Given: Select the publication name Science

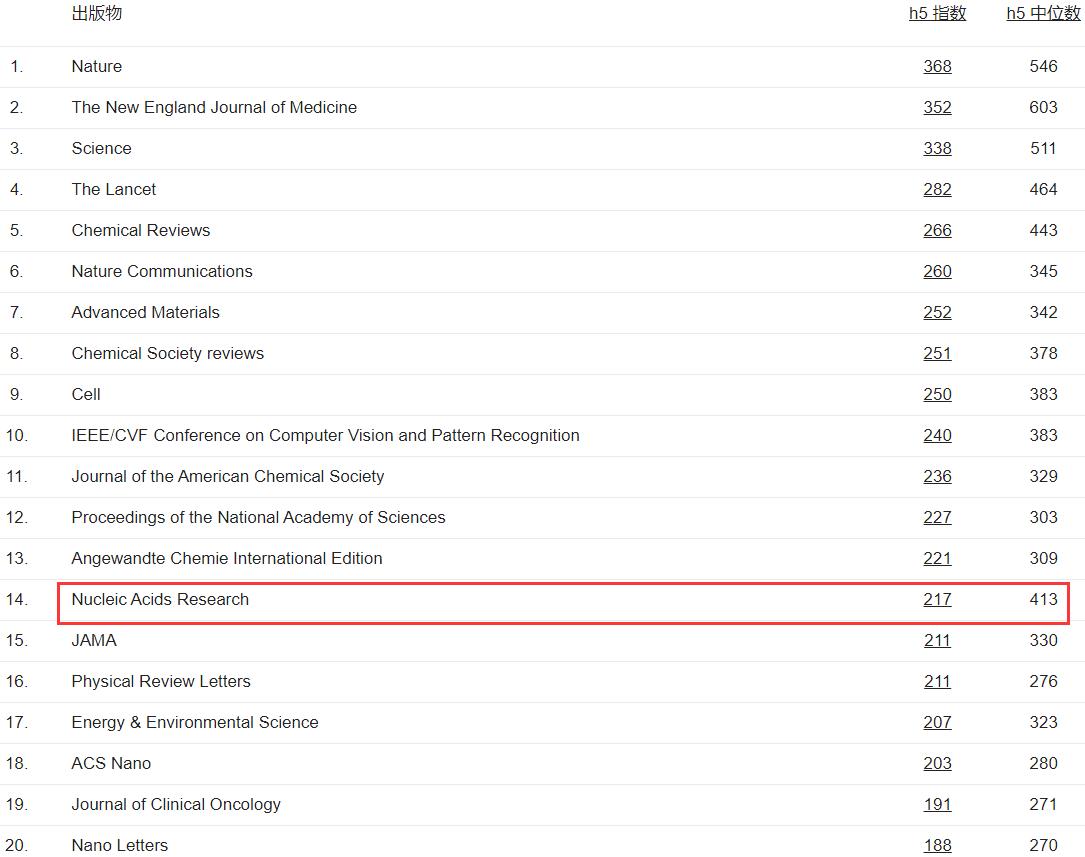Looking at the screenshot, I should click(x=101, y=148).
